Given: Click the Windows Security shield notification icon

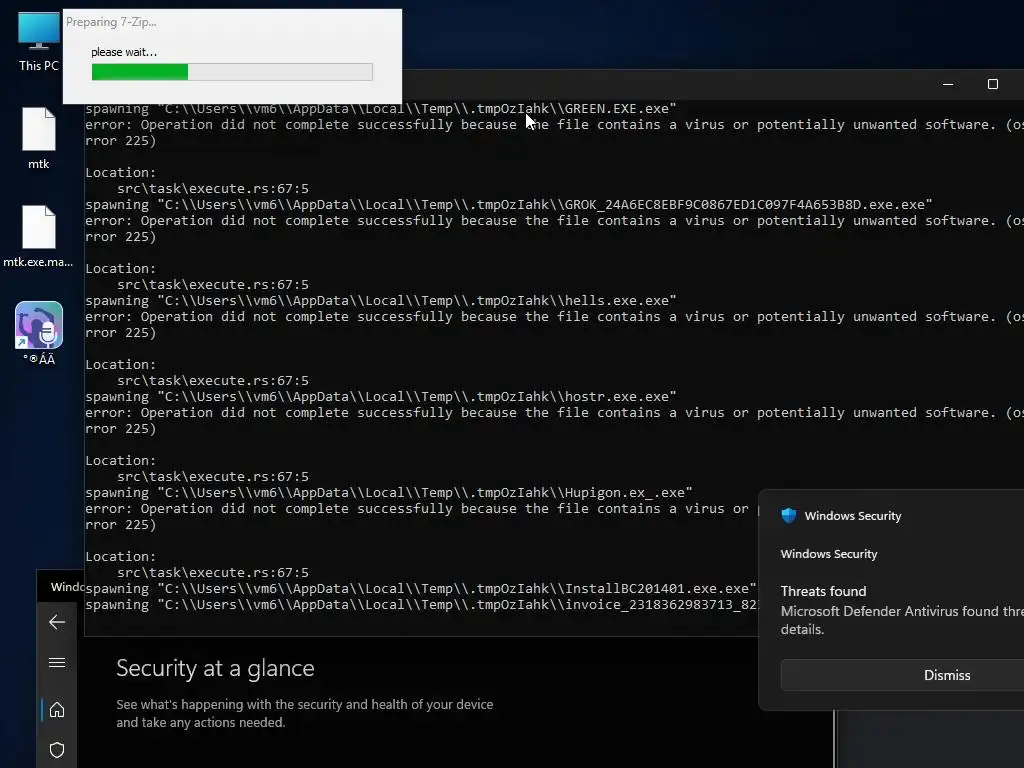Looking at the screenshot, I should pyautogui.click(x=789, y=515).
